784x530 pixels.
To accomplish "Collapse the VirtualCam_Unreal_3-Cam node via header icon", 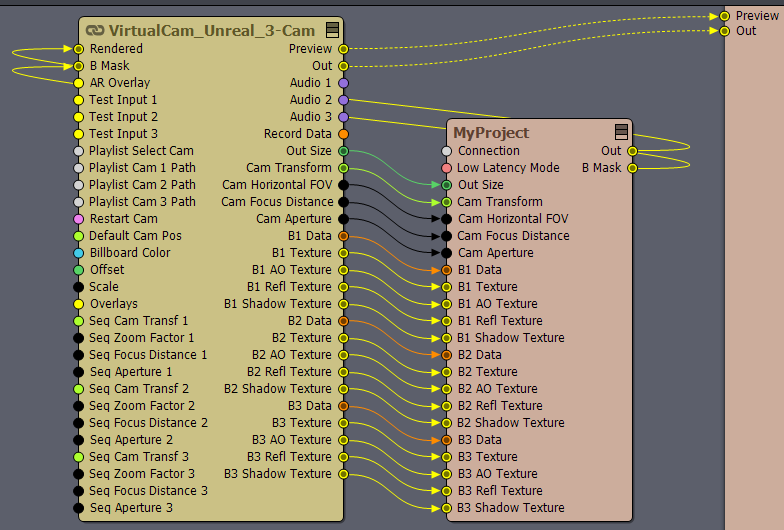I will point(332,31).
